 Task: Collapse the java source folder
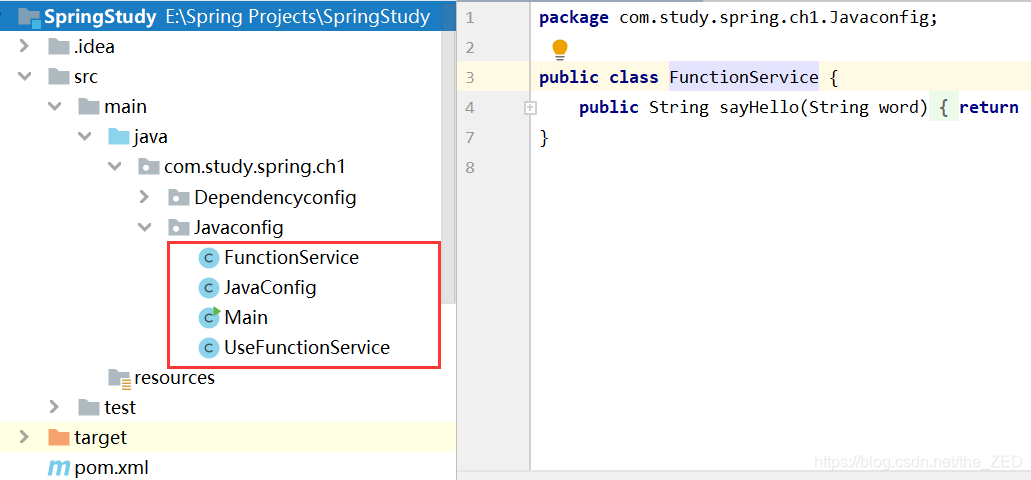[85, 137]
